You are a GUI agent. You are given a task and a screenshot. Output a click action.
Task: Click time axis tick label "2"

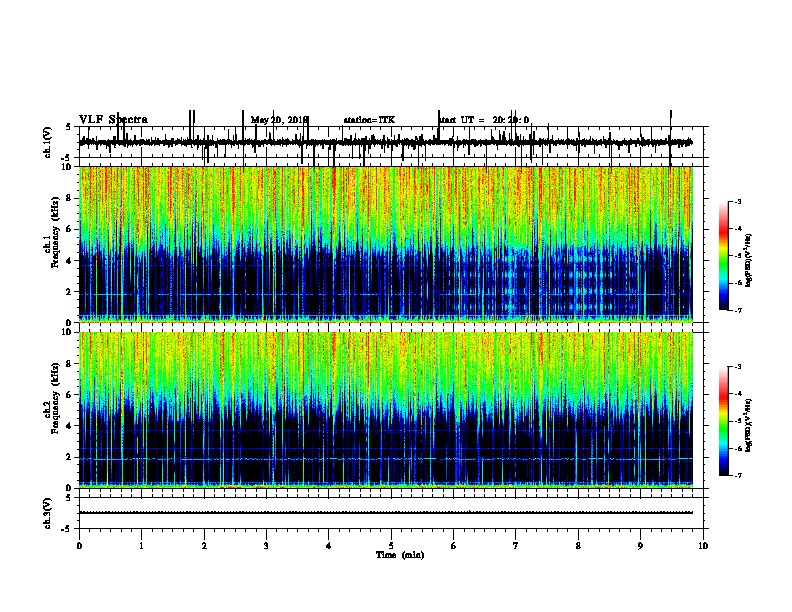[204, 546]
